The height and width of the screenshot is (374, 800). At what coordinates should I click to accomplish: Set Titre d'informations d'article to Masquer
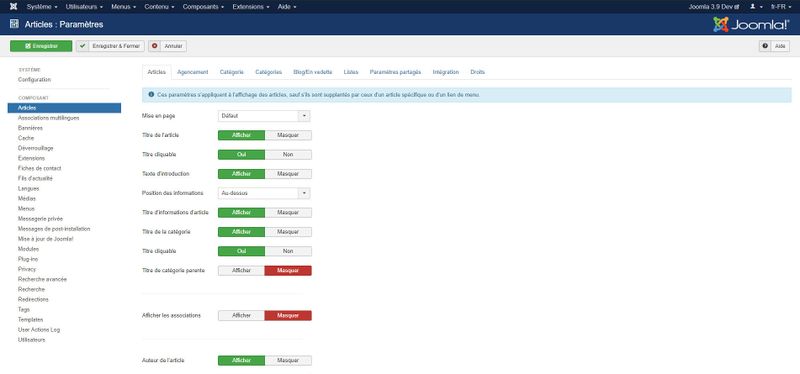click(x=288, y=212)
